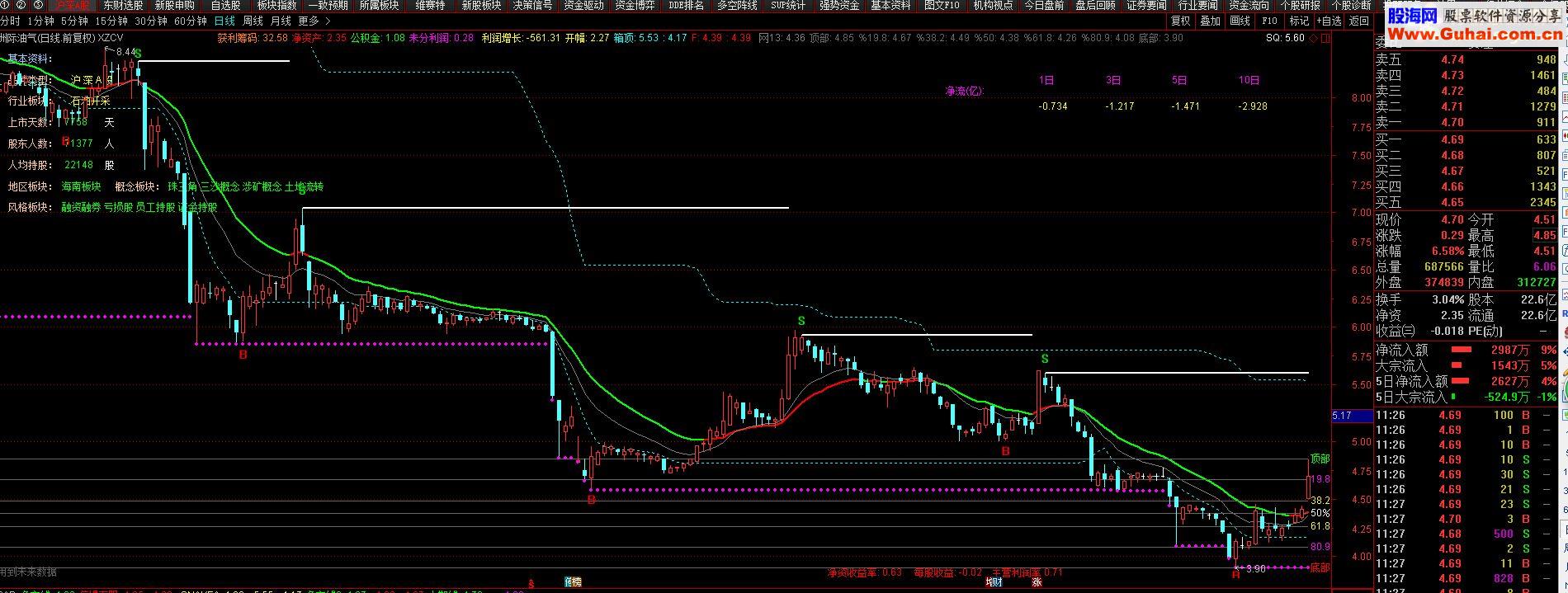Image resolution: width=1568 pixels, height=593 pixels.
Task: Click 总量 value 687566
Action: [1443, 266]
